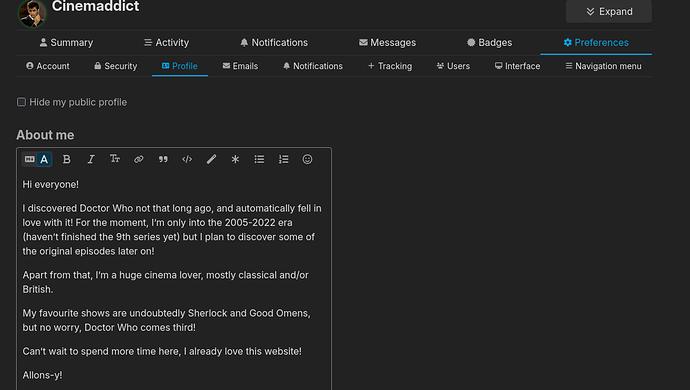Add a blockquote with the quote icon

(x=163, y=159)
